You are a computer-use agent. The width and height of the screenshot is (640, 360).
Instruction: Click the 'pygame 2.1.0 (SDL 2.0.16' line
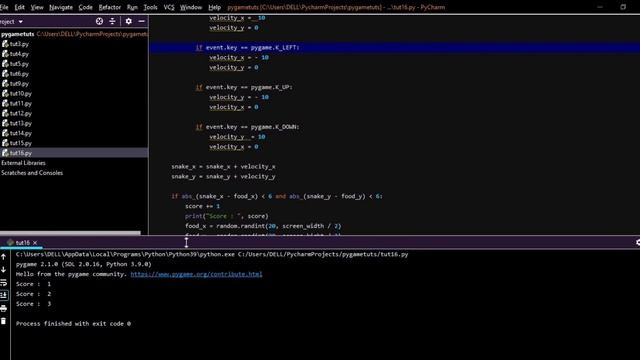click(84, 264)
